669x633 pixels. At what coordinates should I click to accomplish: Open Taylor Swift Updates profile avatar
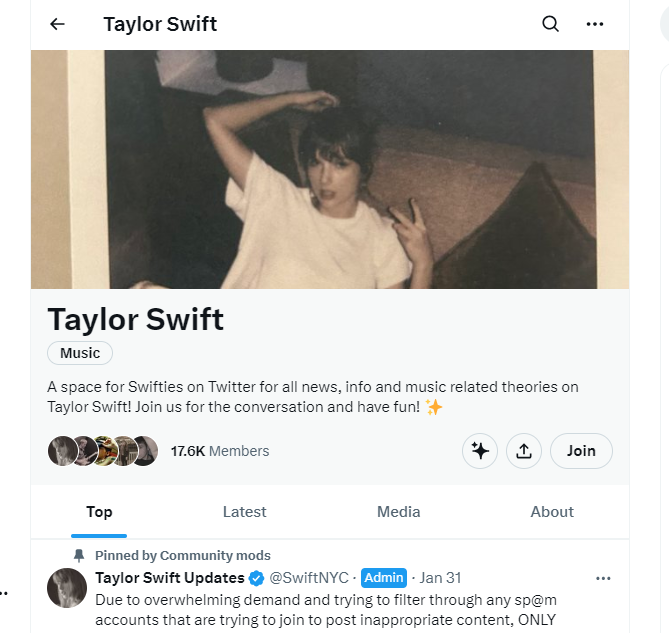pyautogui.click(x=67, y=588)
